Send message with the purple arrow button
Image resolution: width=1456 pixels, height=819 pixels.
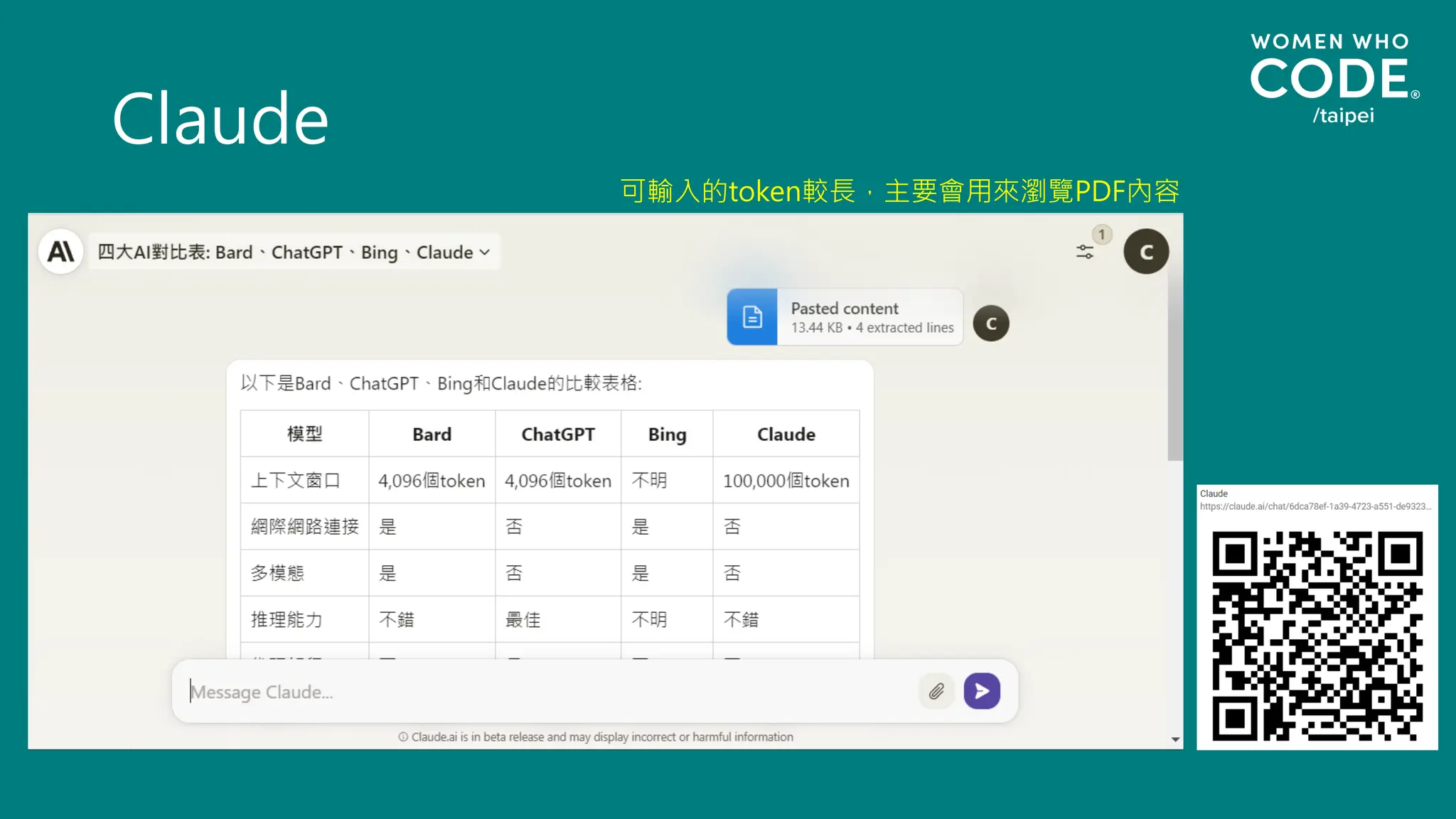[982, 691]
